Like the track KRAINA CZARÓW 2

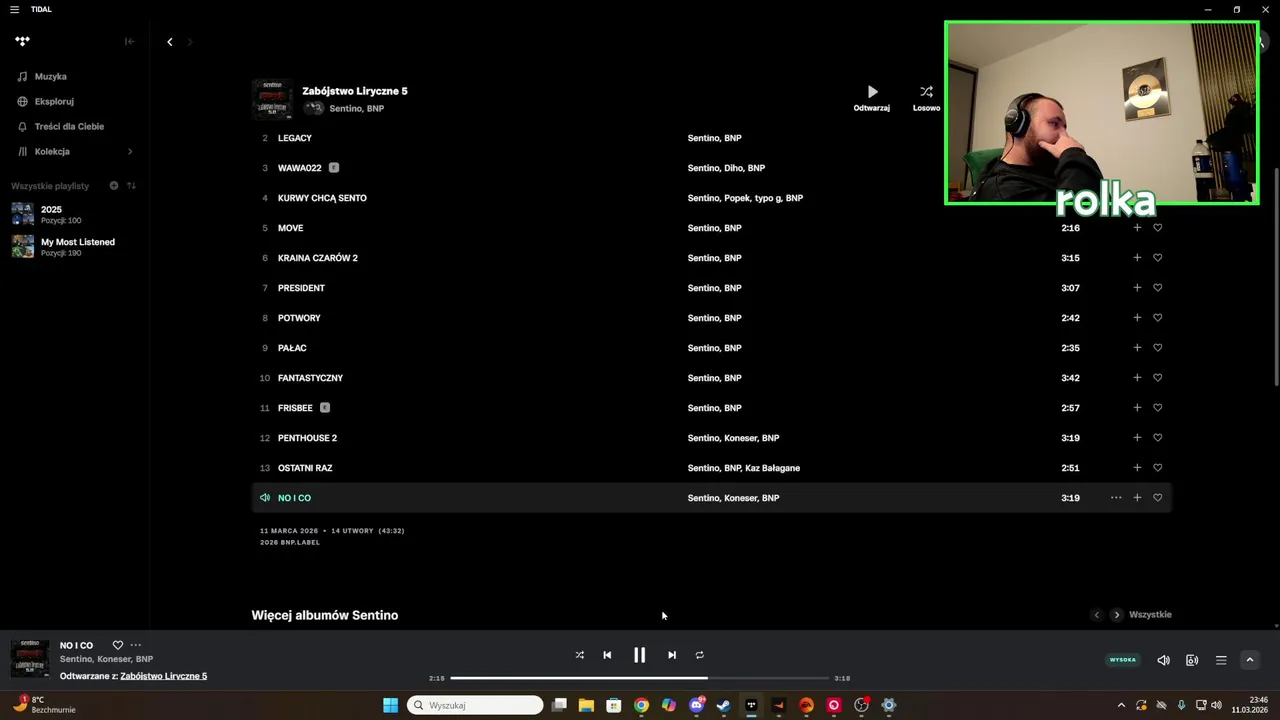[1158, 258]
